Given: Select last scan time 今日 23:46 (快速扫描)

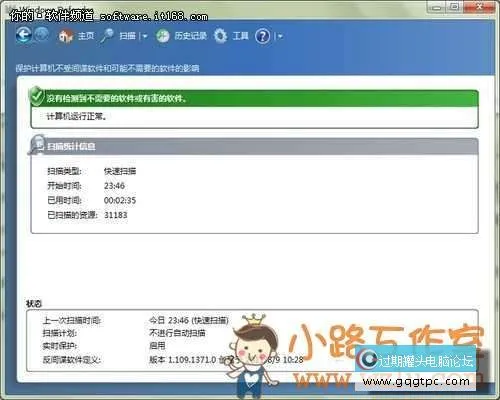Looking at the screenshot, I should (189, 320).
